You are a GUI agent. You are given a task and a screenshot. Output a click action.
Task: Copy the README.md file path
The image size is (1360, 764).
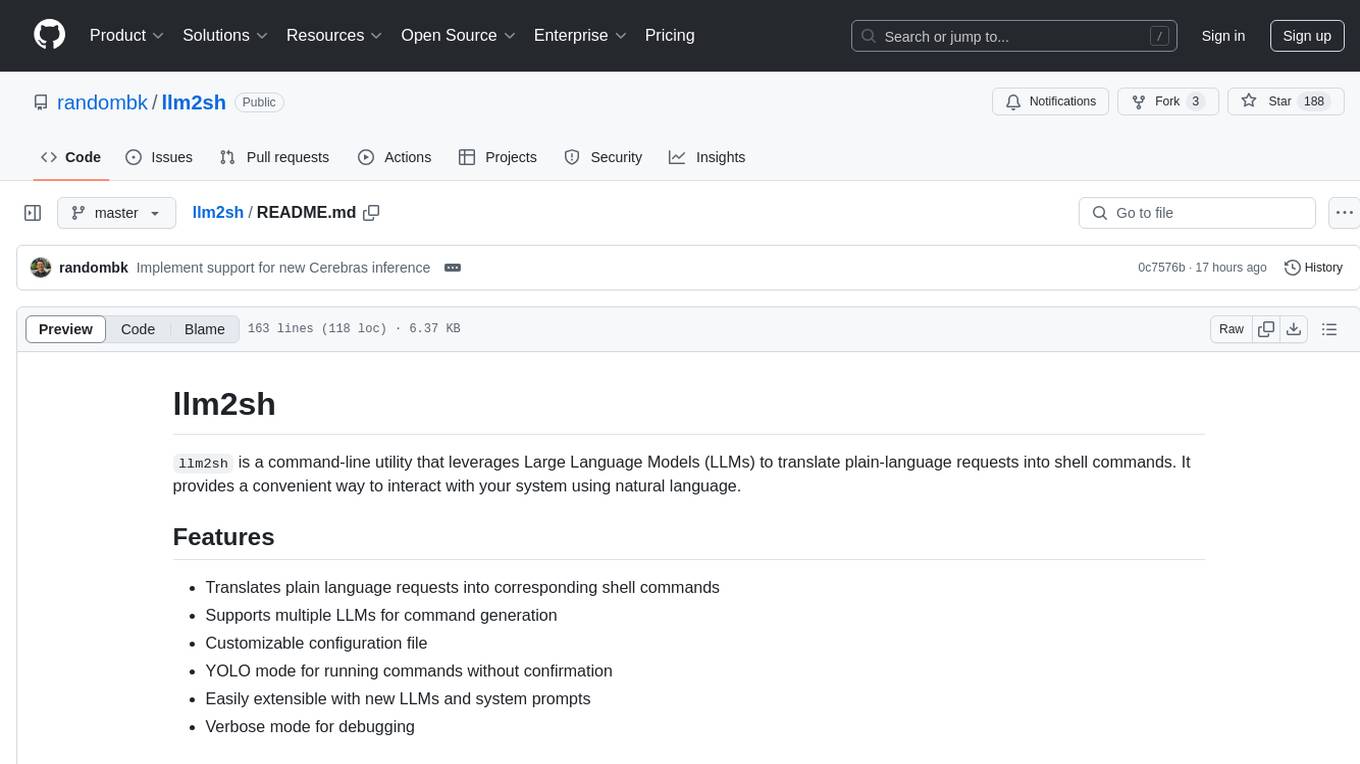(371, 212)
